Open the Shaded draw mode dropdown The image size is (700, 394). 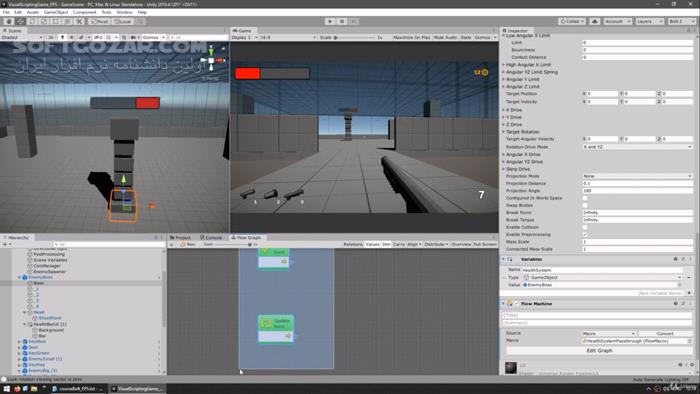[x=22, y=37]
